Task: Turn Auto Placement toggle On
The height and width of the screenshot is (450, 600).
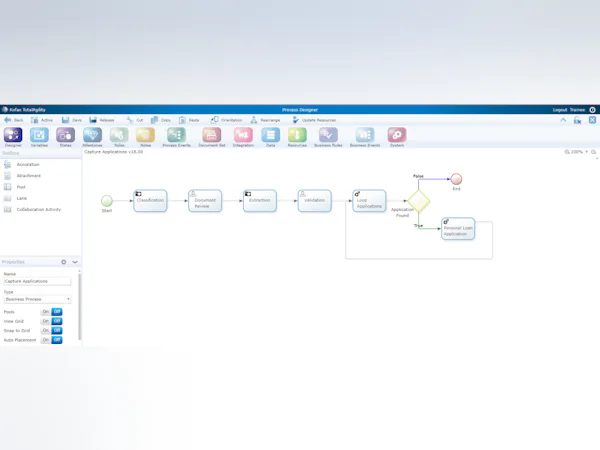Action: pos(46,340)
